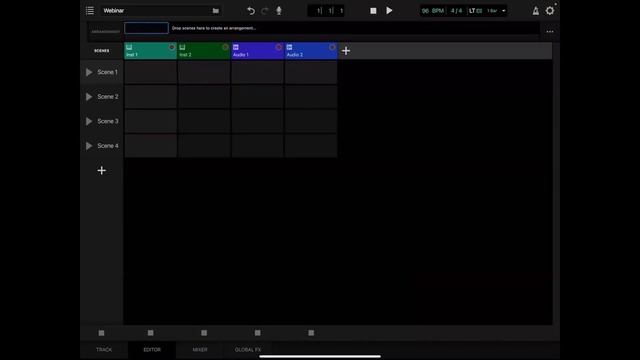Undo the last action
Viewport: 640px width, 360px height.
point(251,11)
